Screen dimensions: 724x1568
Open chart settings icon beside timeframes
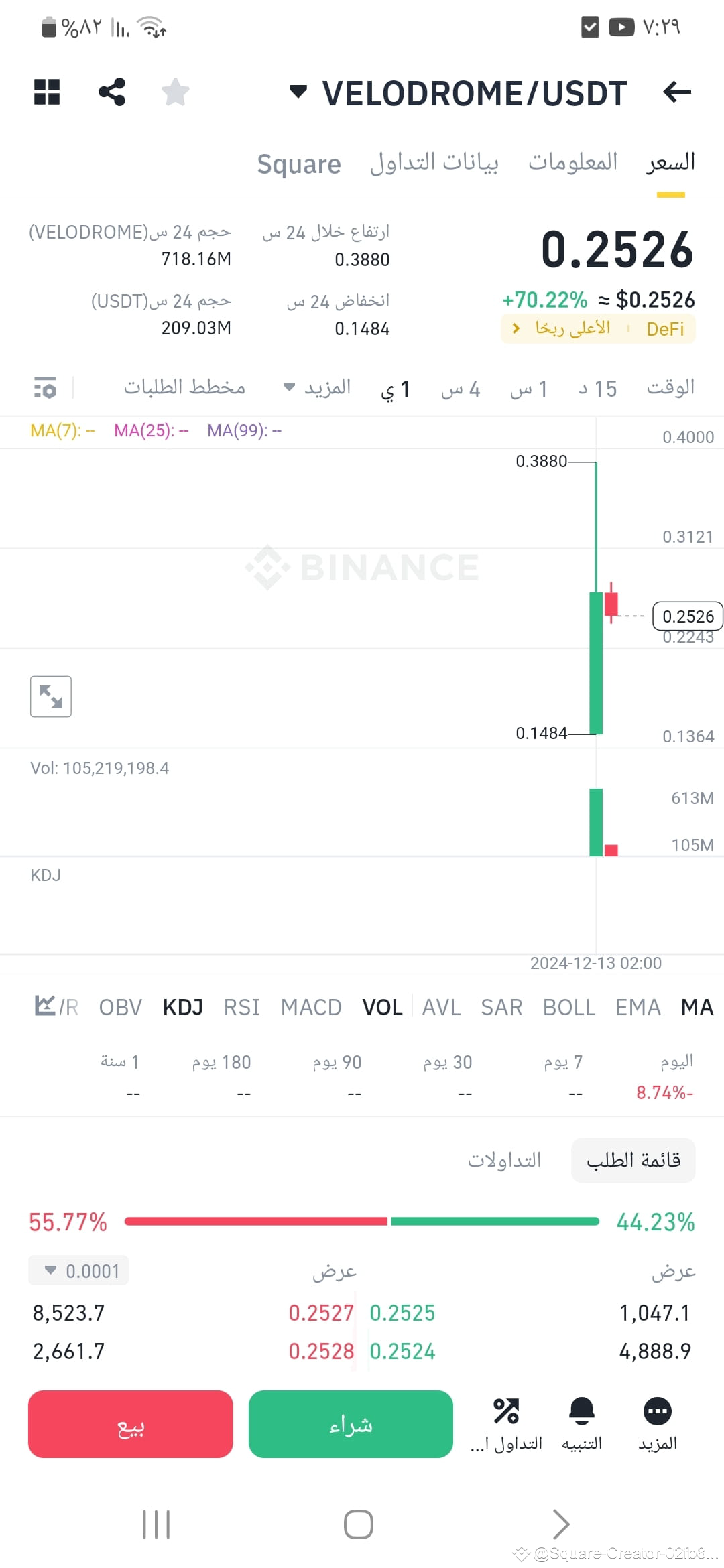[x=43, y=387]
